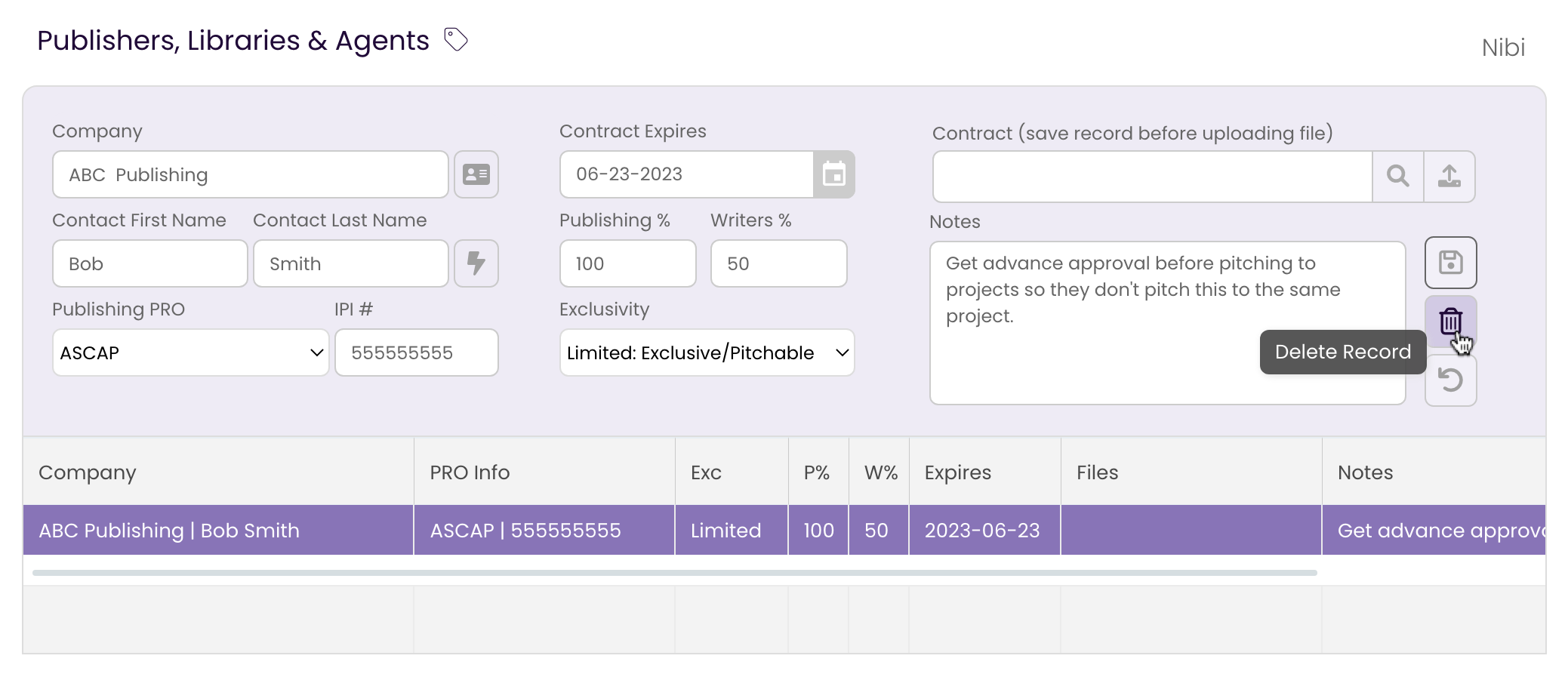Image resolution: width=1568 pixels, height=674 pixels.
Task: Delete the record with the trash icon
Action: tap(1451, 322)
